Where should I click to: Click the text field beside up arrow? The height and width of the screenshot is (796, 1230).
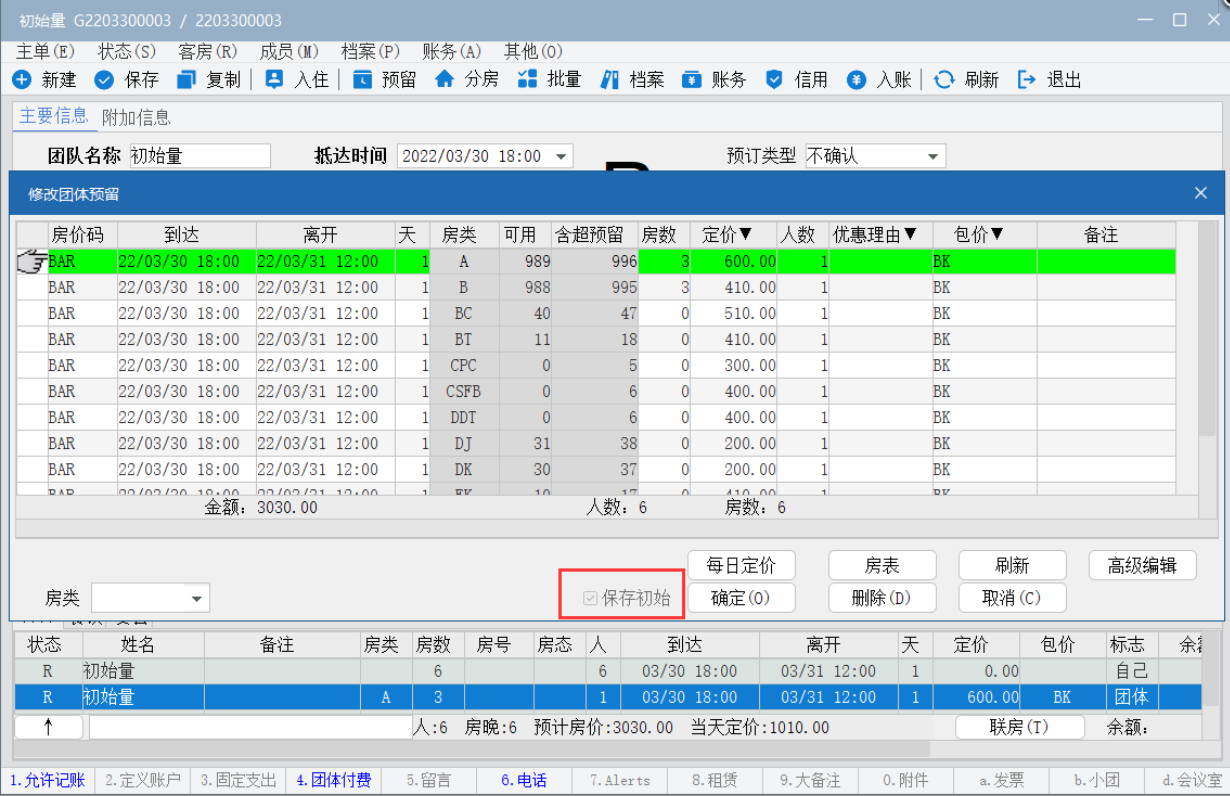250,727
